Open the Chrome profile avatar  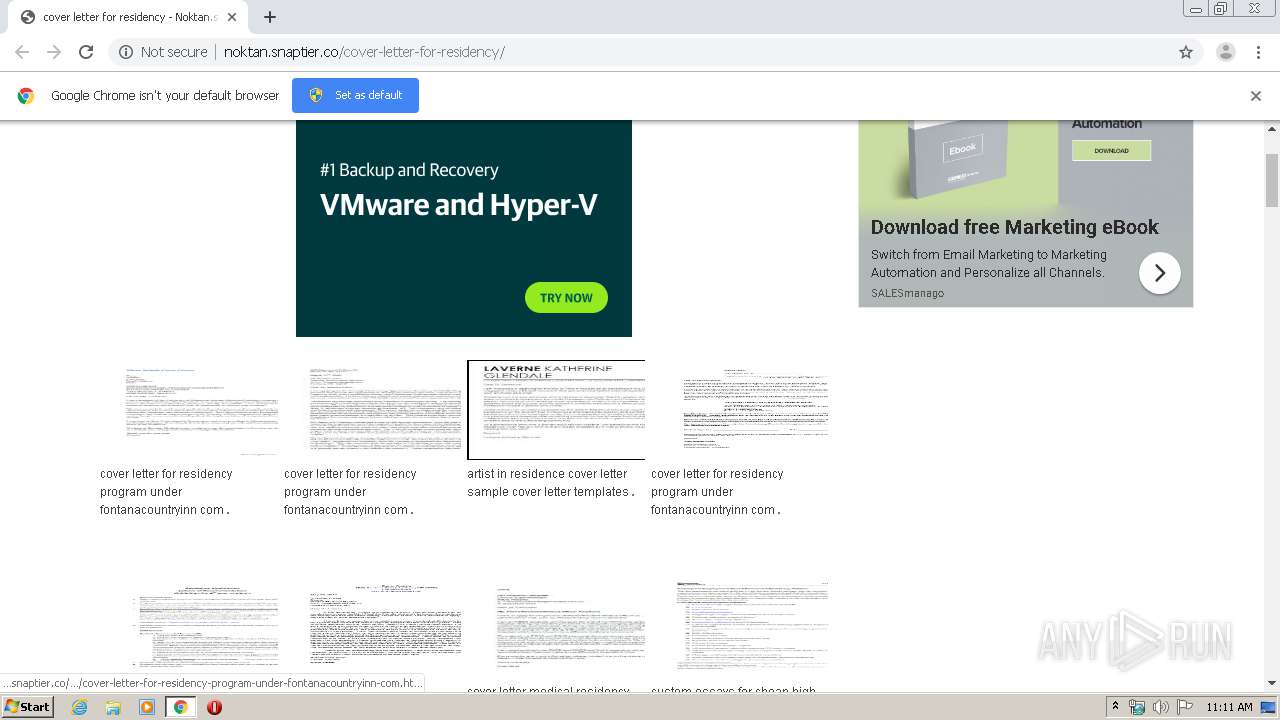(1226, 52)
